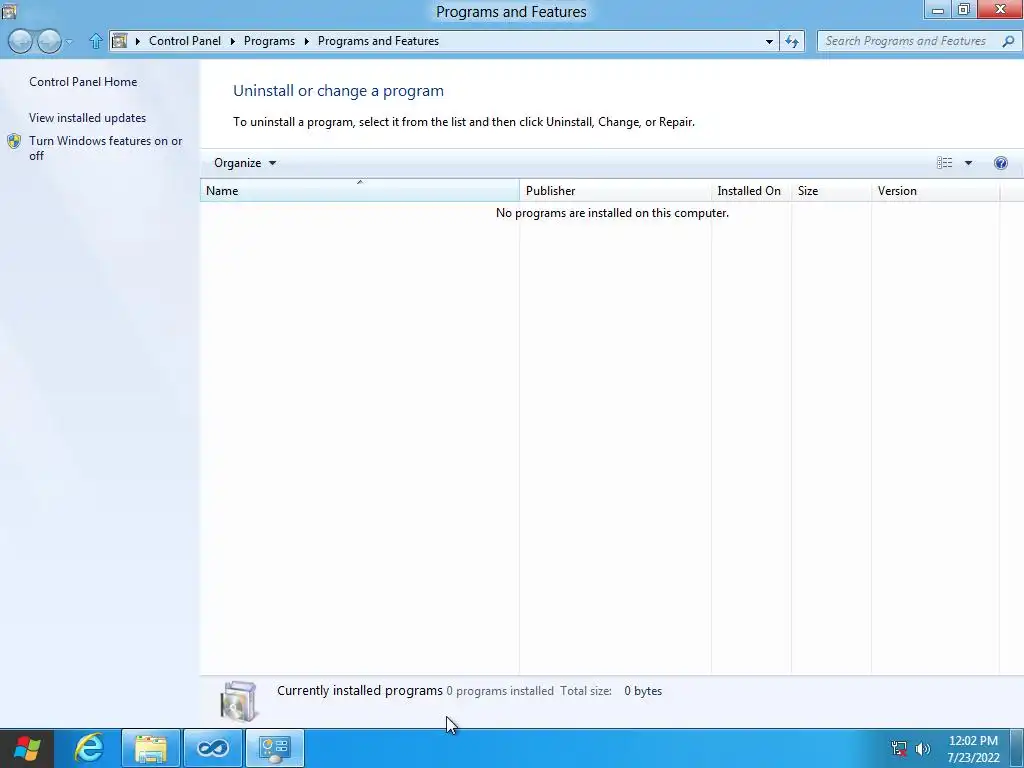Click network status tray icon
The height and width of the screenshot is (768, 1024).
899,748
